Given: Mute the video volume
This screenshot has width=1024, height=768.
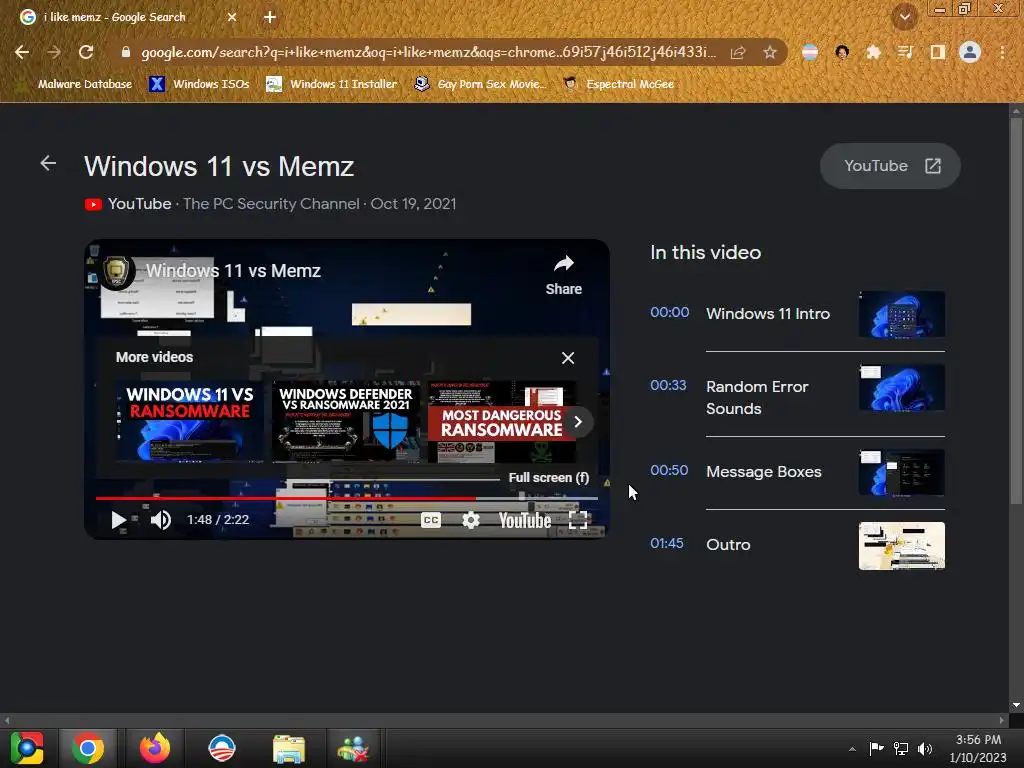Looking at the screenshot, I should (x=161, y=520).
